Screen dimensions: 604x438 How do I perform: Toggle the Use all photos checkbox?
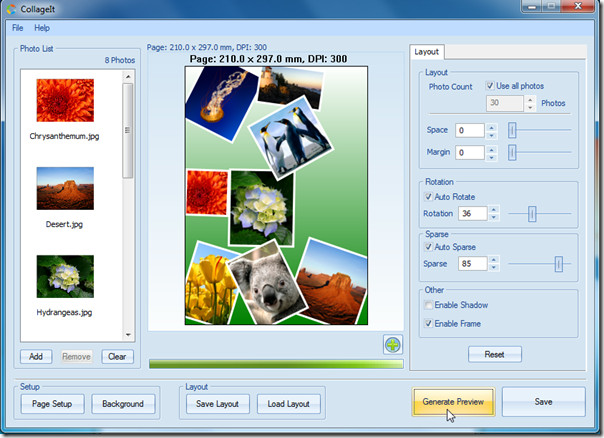point(490,86)
